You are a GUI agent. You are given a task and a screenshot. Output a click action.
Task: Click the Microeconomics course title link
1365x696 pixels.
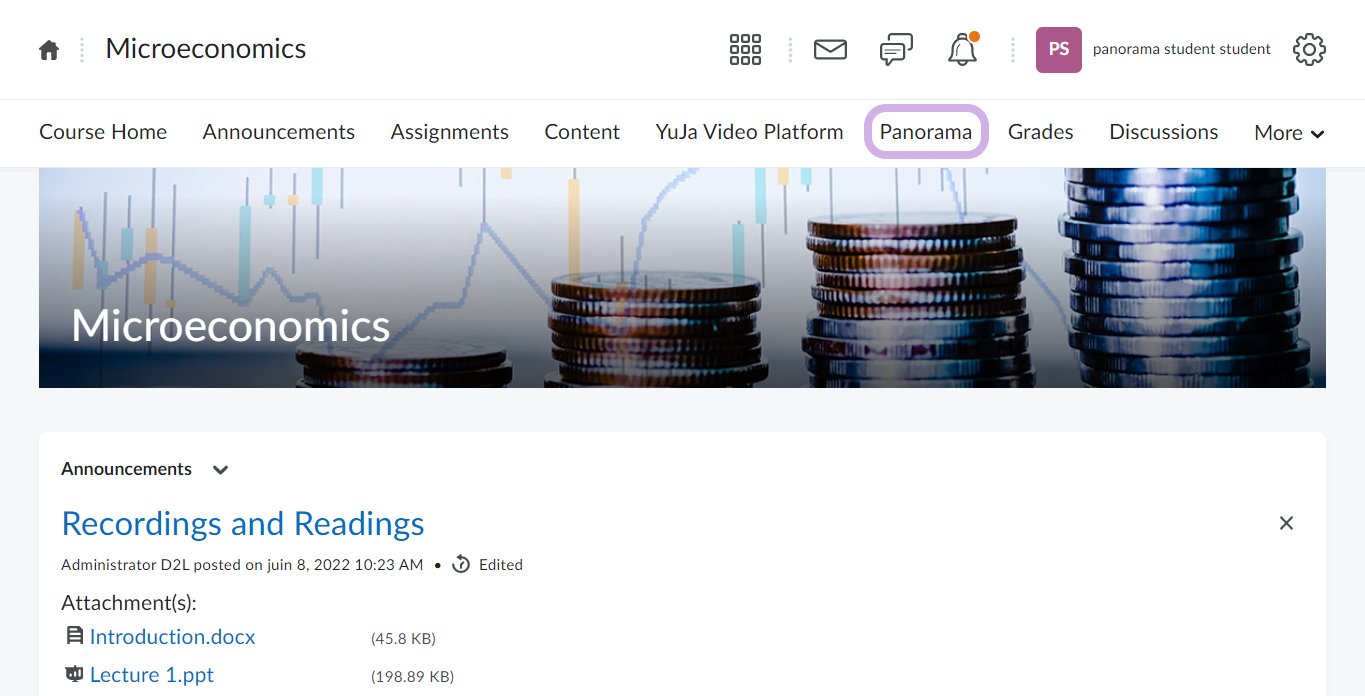[206, 49]
